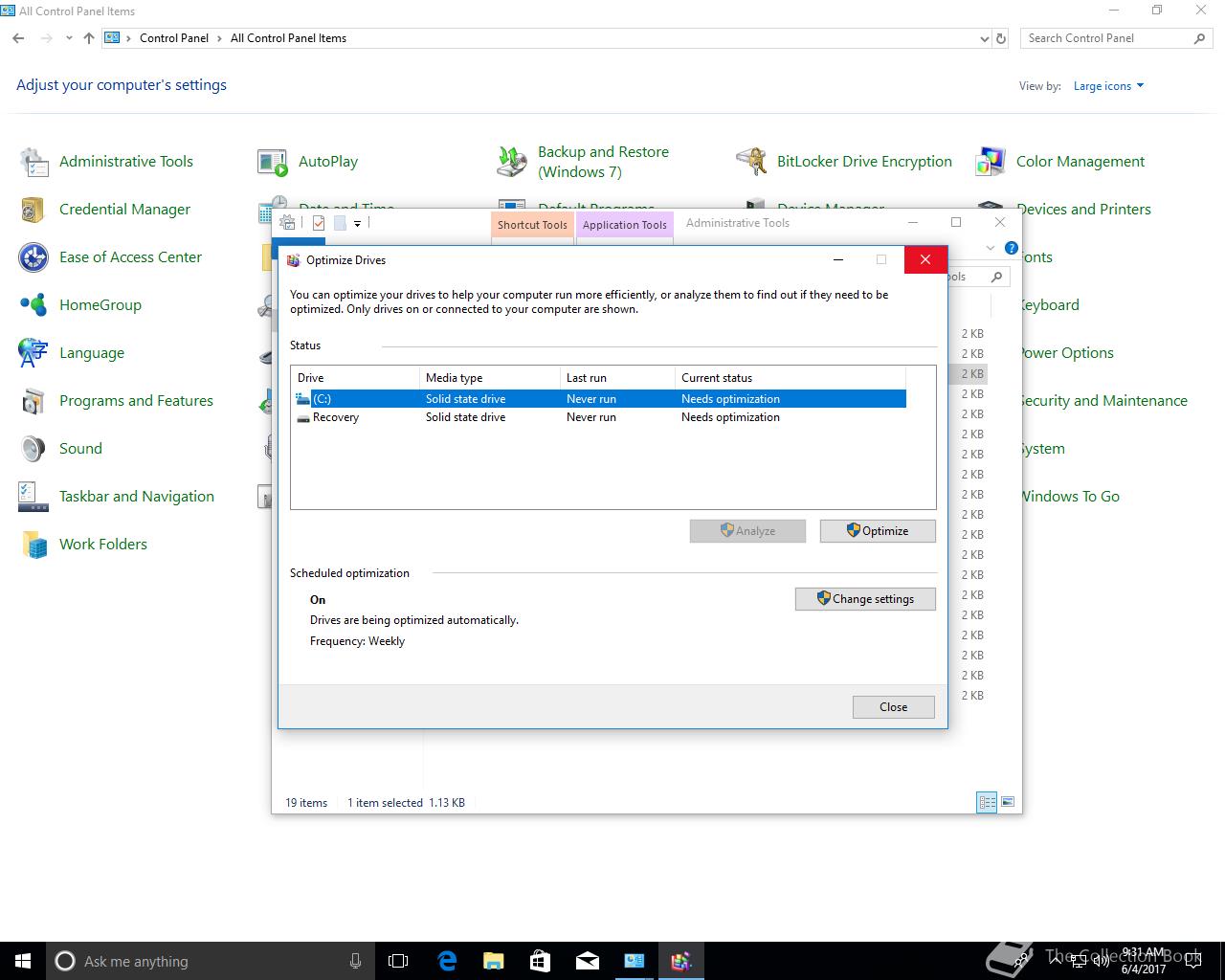Click the Help question mark icon

1012,248
